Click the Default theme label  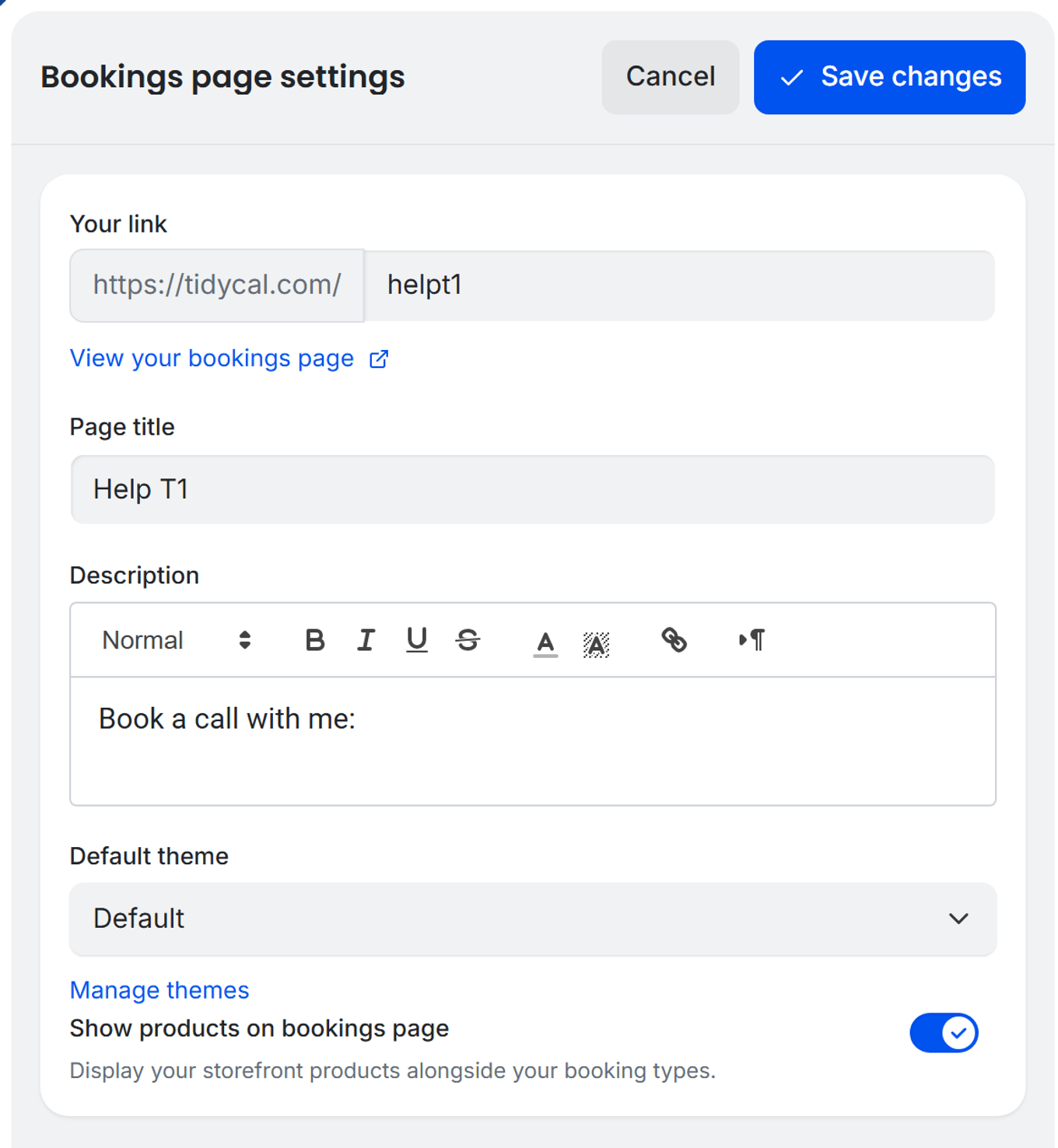pyautogui.click(x=149, y=856)
